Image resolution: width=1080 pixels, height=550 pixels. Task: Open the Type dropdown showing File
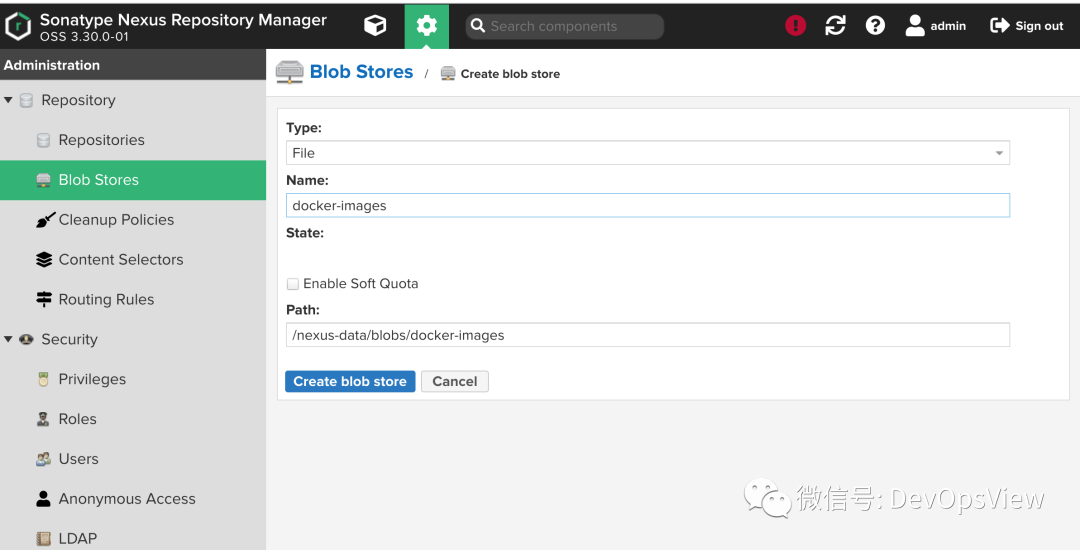click(647, 153)
